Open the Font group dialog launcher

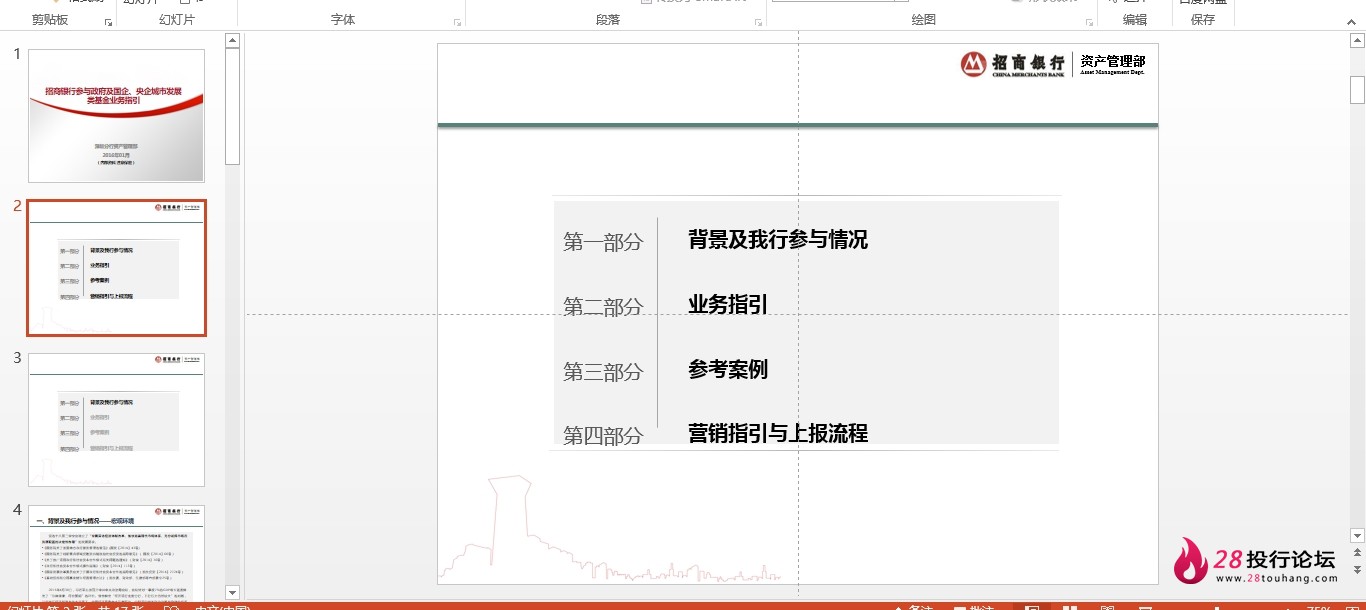tap(457, 21)
